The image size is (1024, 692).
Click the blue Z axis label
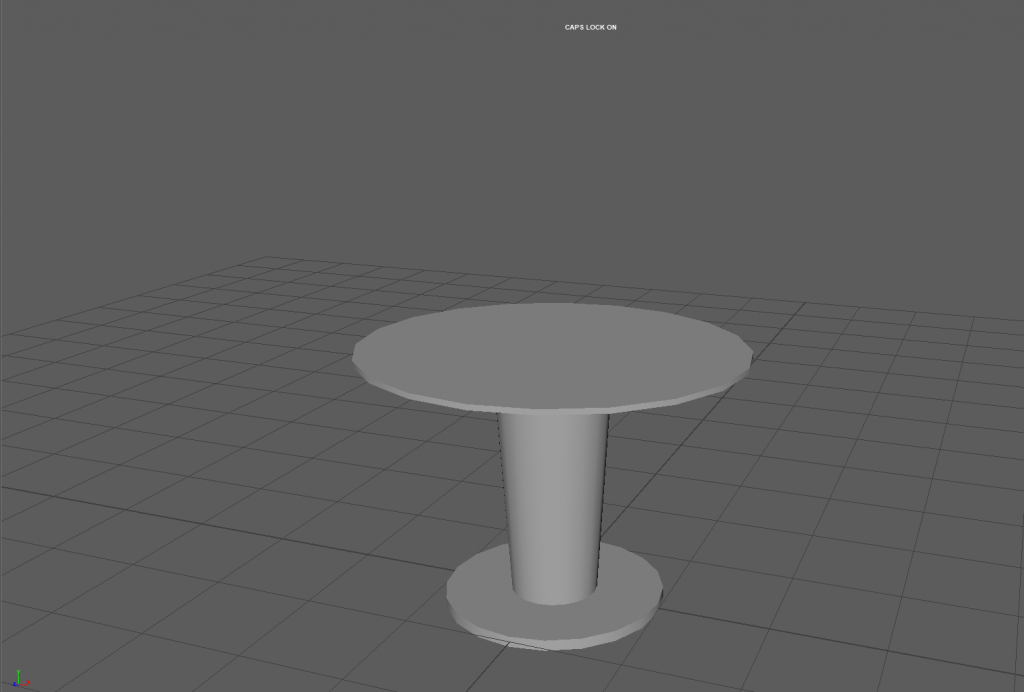[13, 684]
